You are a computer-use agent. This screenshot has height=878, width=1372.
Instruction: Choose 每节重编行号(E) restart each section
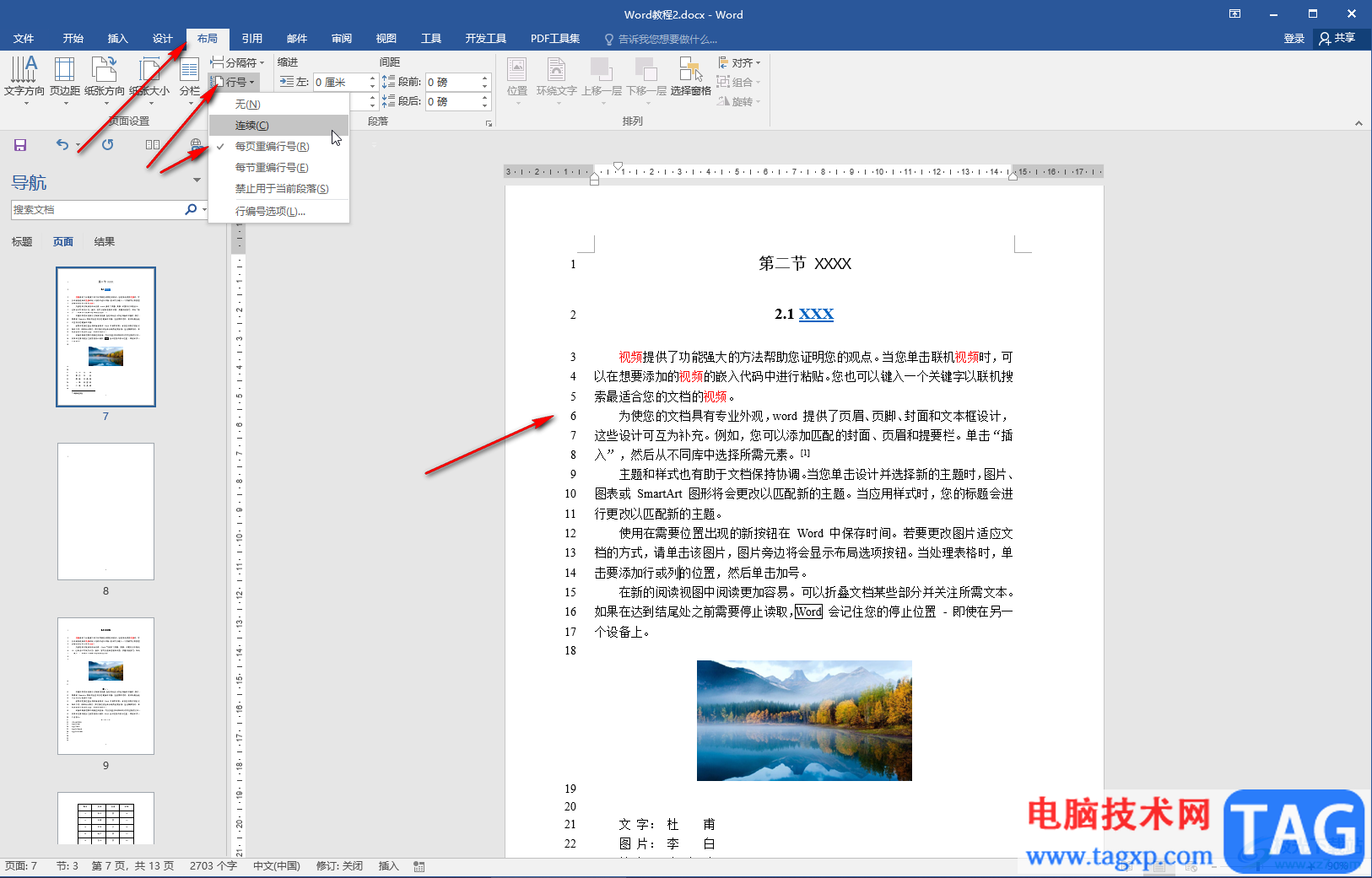279,167
